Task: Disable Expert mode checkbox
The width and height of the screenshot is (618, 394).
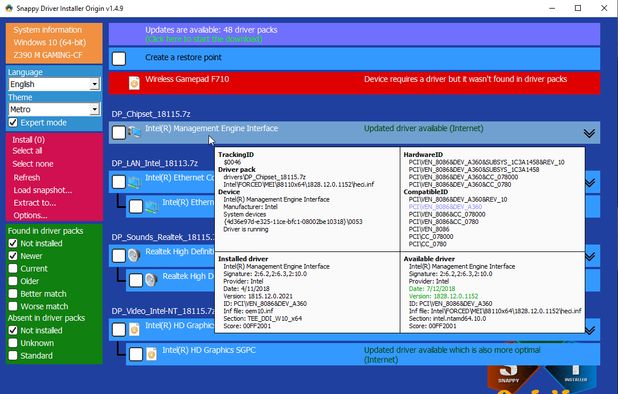Action: click(13, 123)
